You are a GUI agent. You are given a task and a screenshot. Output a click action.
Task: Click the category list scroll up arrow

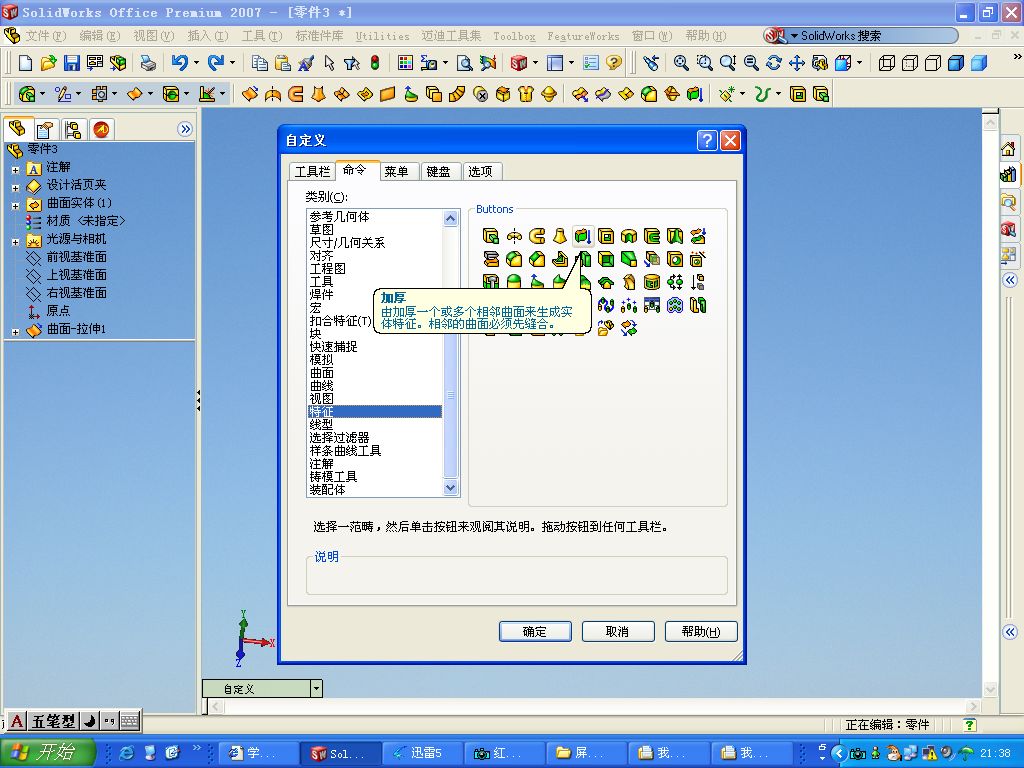451,218
